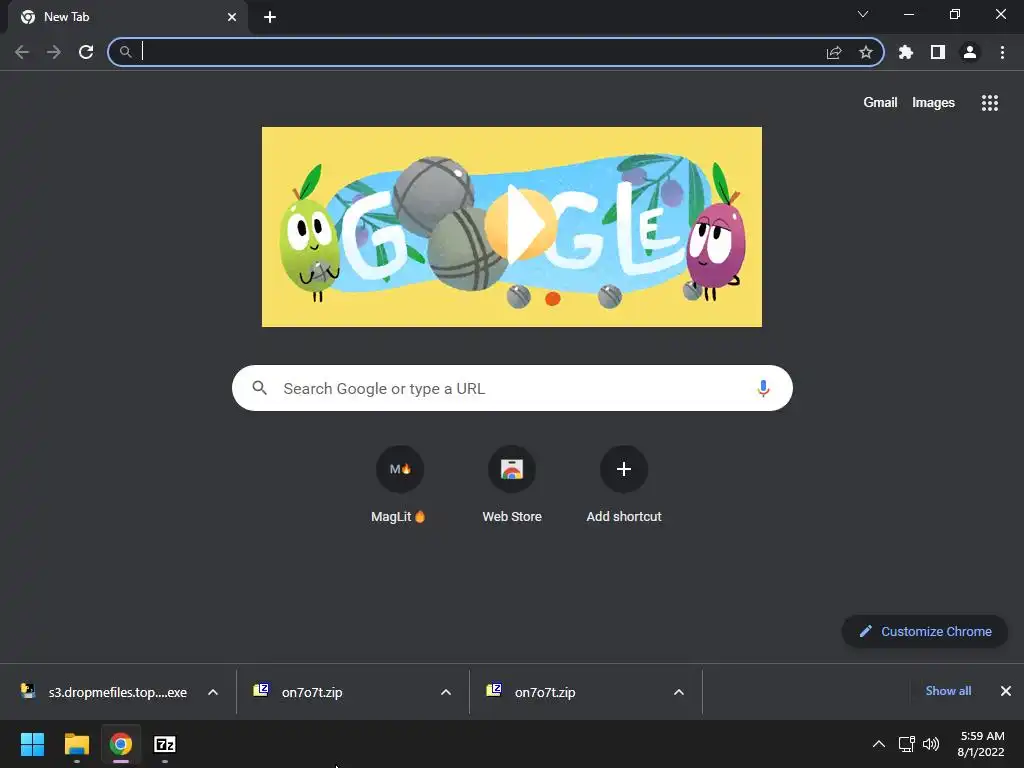The width and height of the screenshot is (1024, 768).
Task: Close the New Tab tab
Action: tap(232, 17)
